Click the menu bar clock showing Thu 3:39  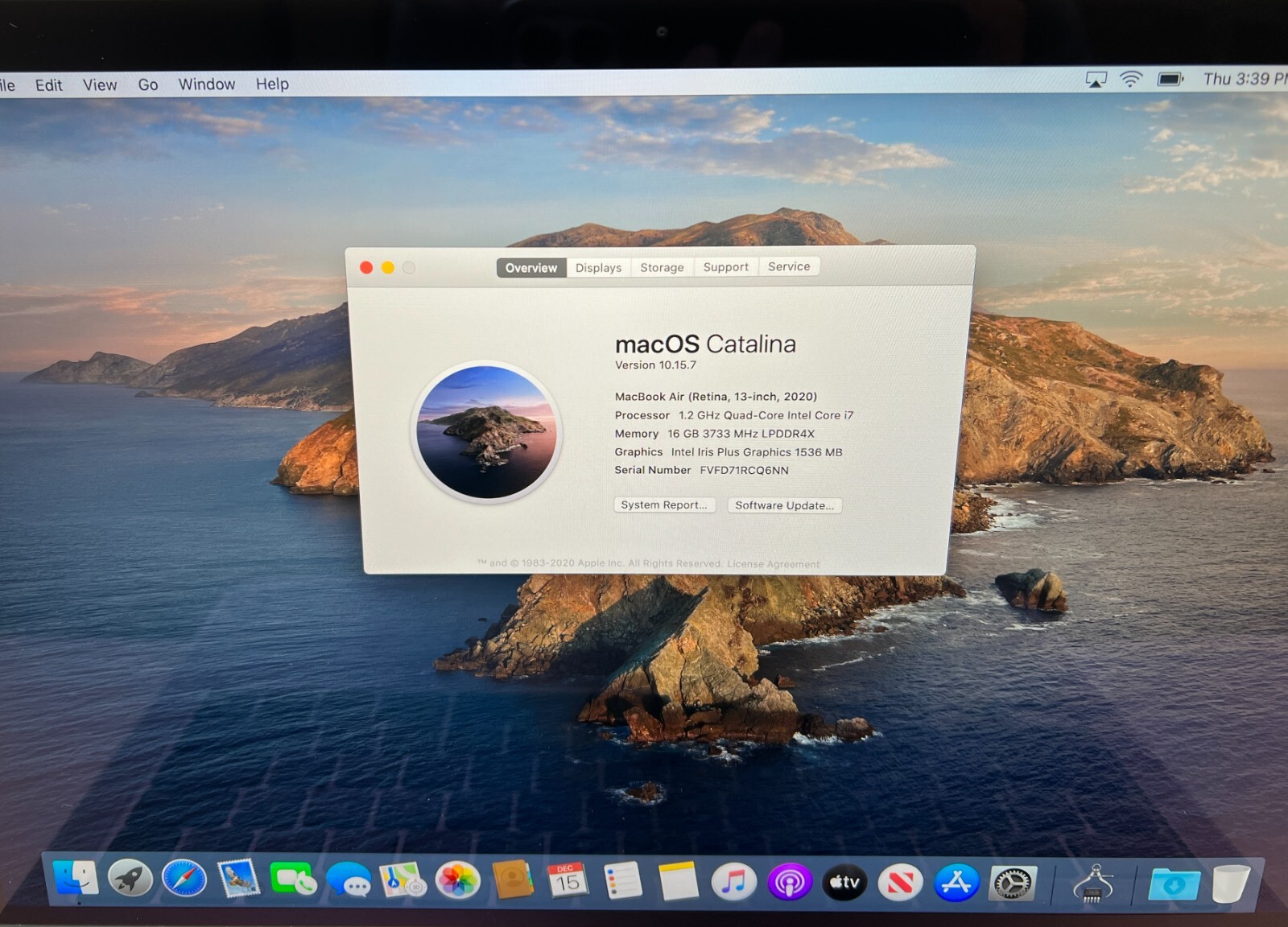(1245, 79)
